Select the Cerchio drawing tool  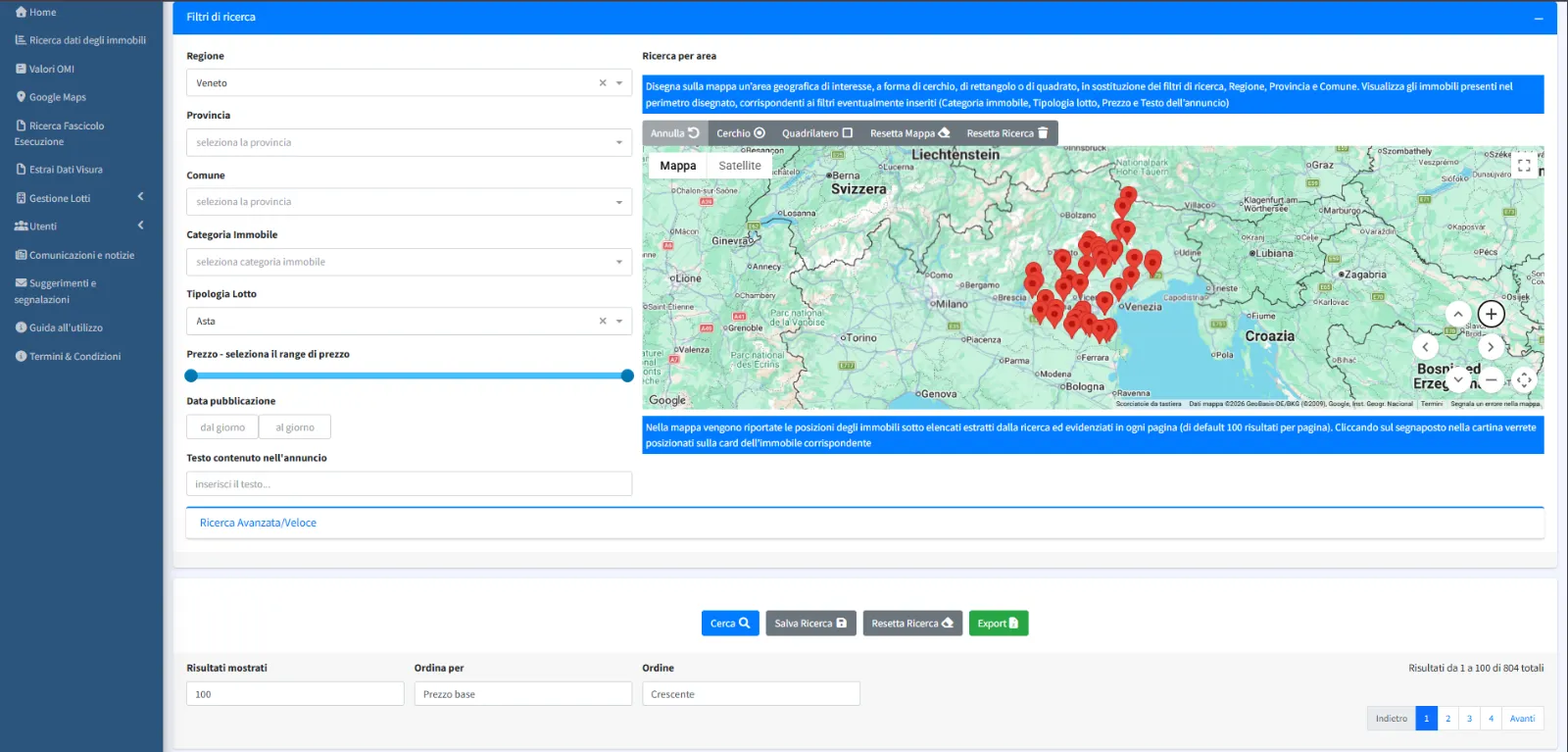point(741,133)
